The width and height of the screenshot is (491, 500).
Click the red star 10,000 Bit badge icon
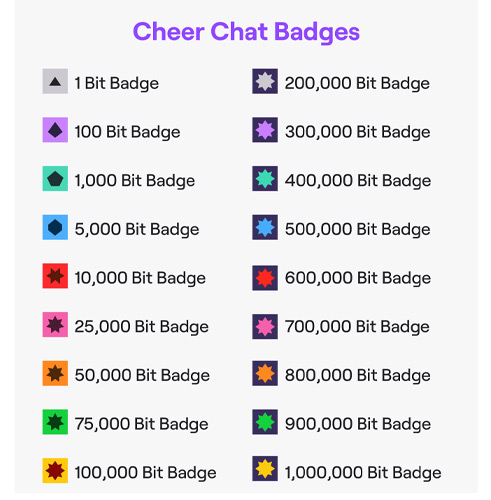click(55, 276)
